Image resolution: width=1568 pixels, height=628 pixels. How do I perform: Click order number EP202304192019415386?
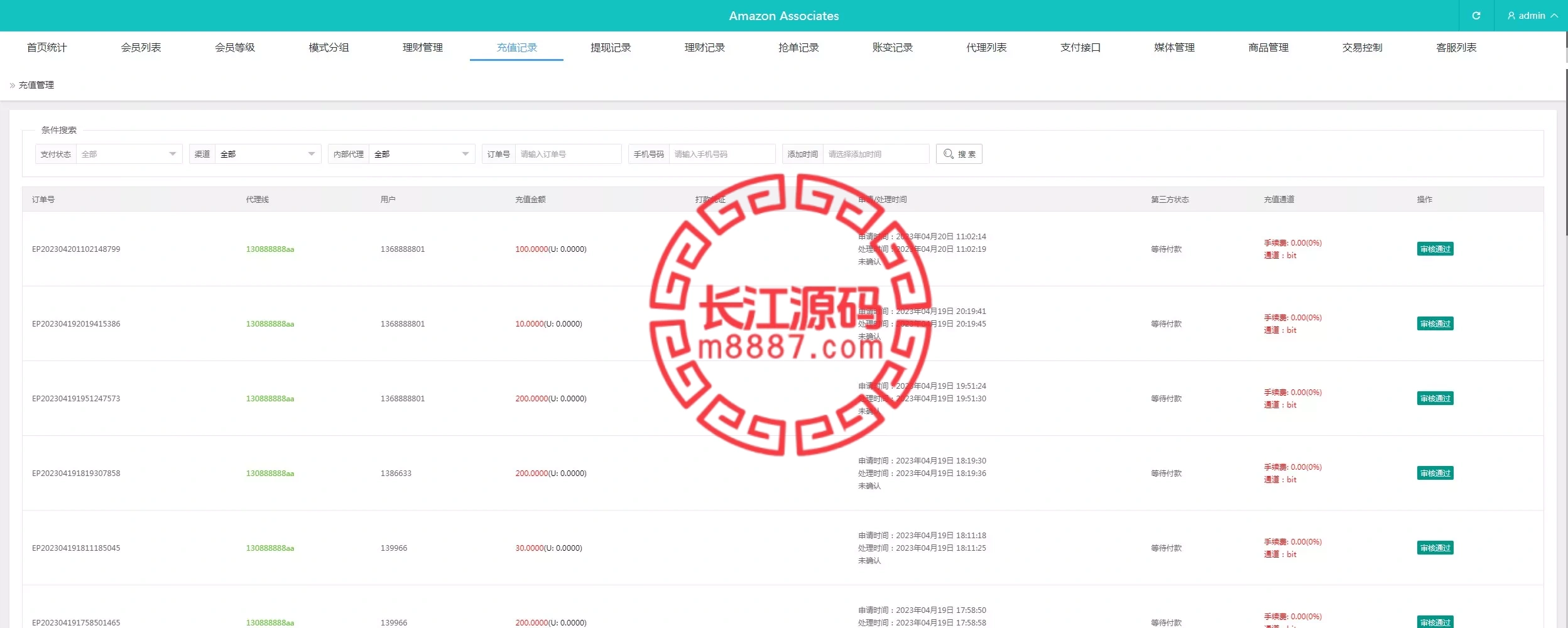coord(76,324)
